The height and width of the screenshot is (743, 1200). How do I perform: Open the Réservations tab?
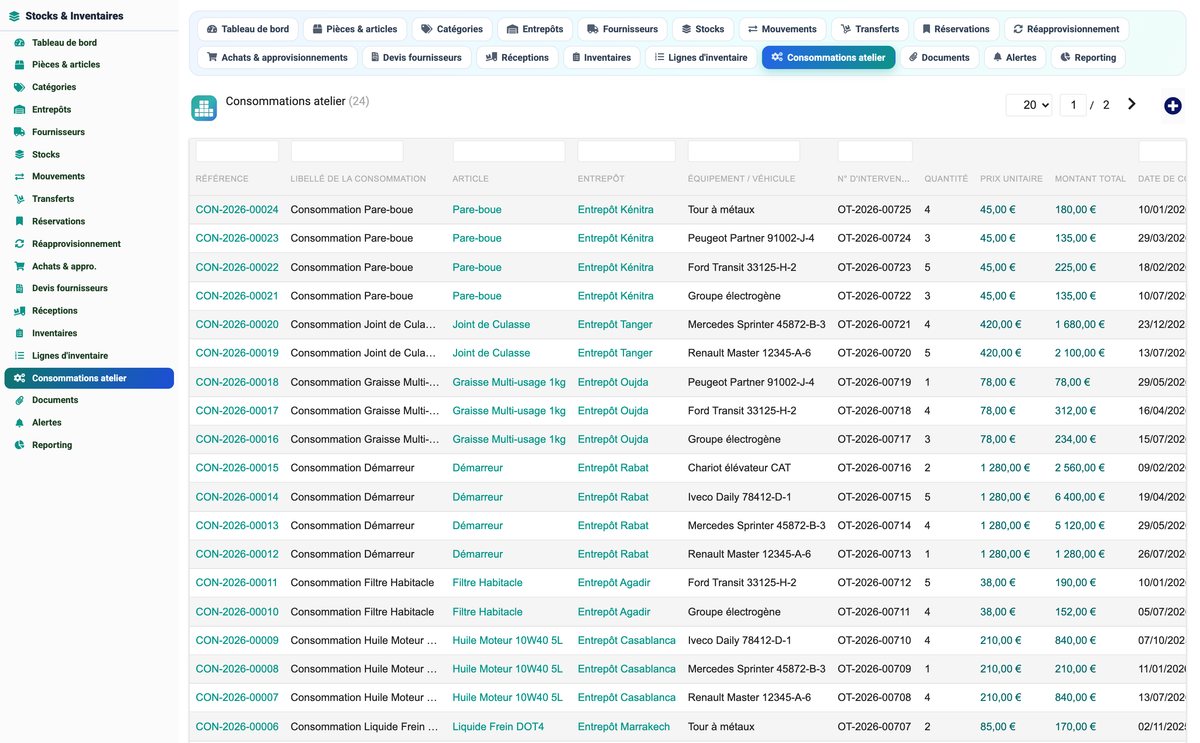click(956, 29)
